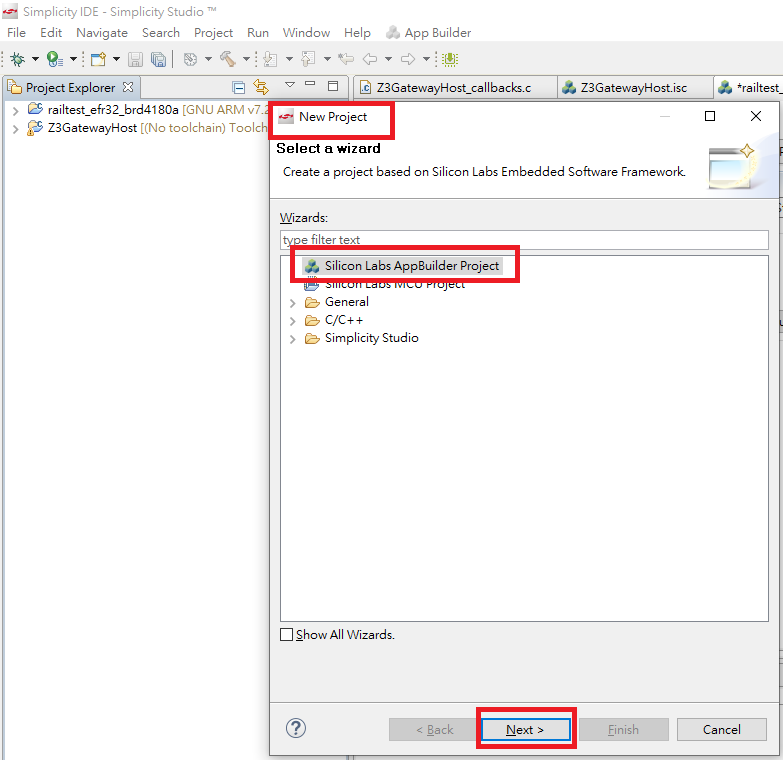
Task: Click the Cancel button
Action: click(722, 730)
